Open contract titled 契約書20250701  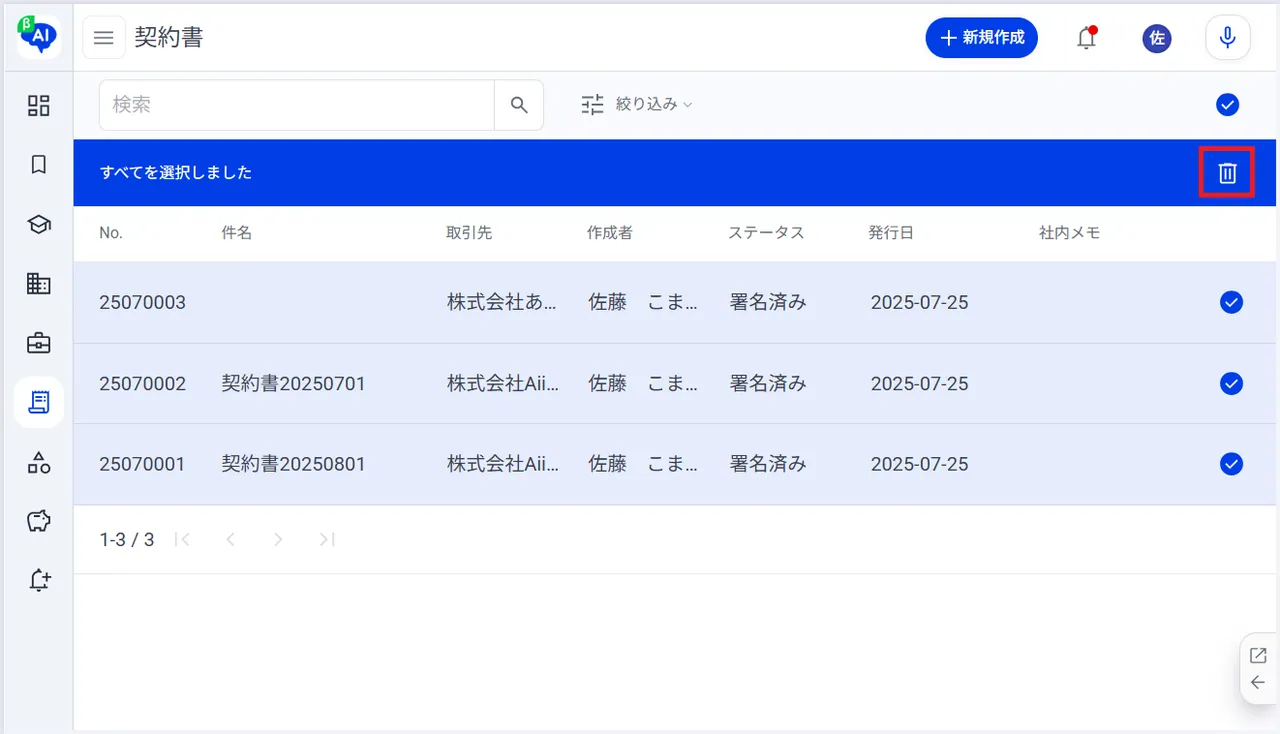coord(293,383)
